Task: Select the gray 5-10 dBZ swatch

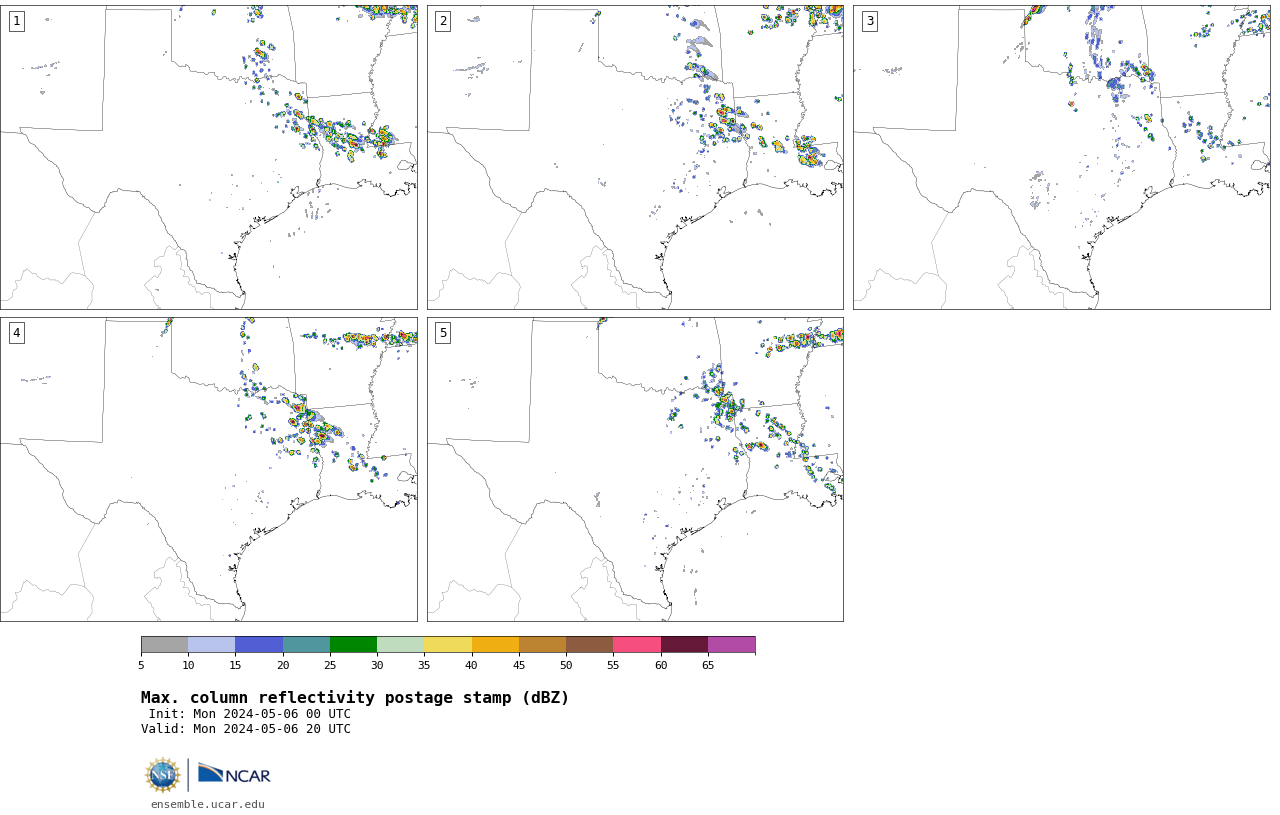Action: click(164, 644)
